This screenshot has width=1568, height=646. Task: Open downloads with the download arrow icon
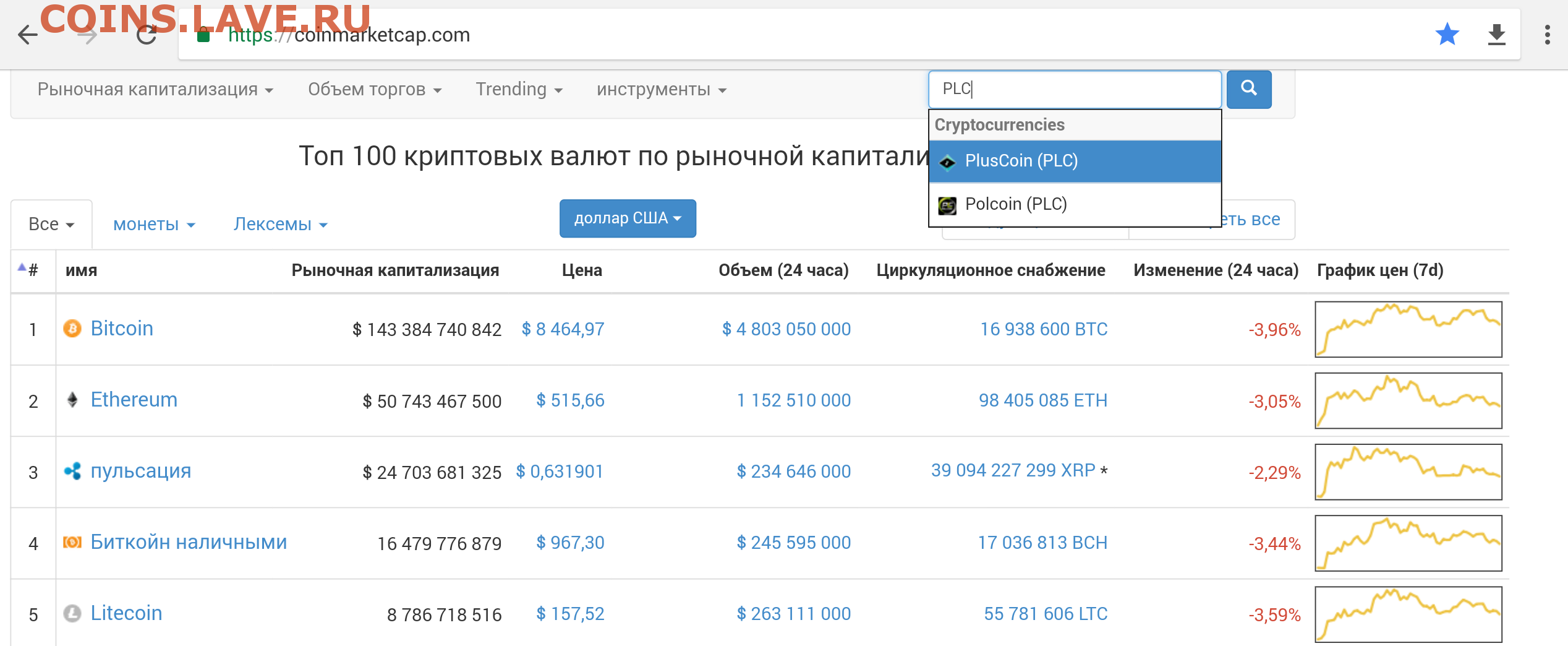[1496, 35]
